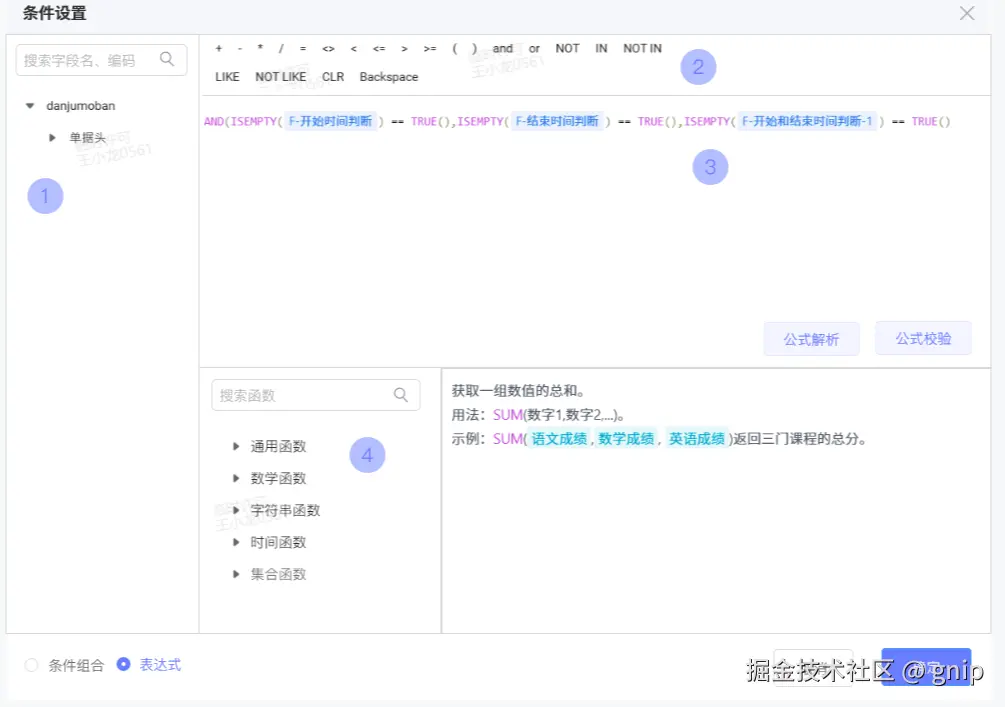The width and height of the screenshot is (1005, 707).
Task: Insert the greater-than operator
Action: [404, 49]
